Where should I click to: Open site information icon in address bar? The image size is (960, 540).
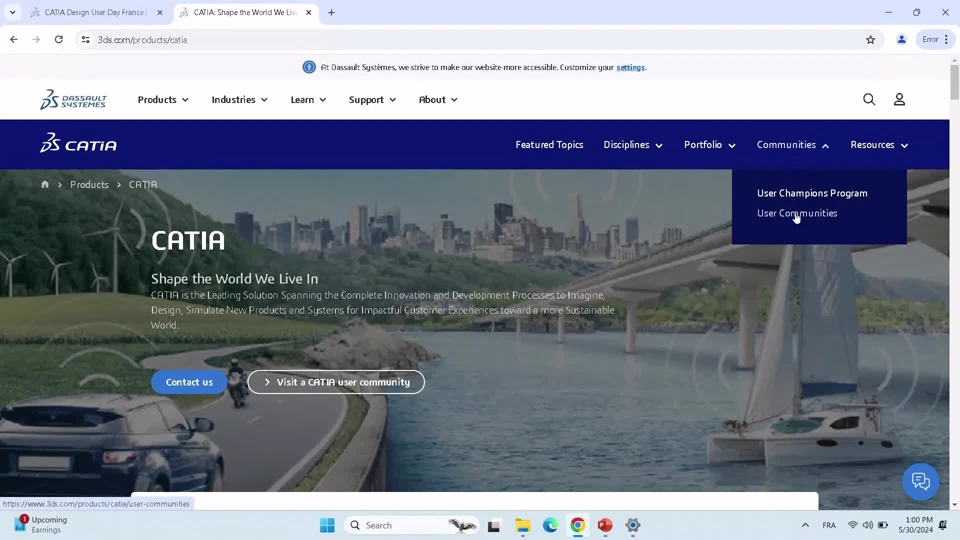(85, 39)
